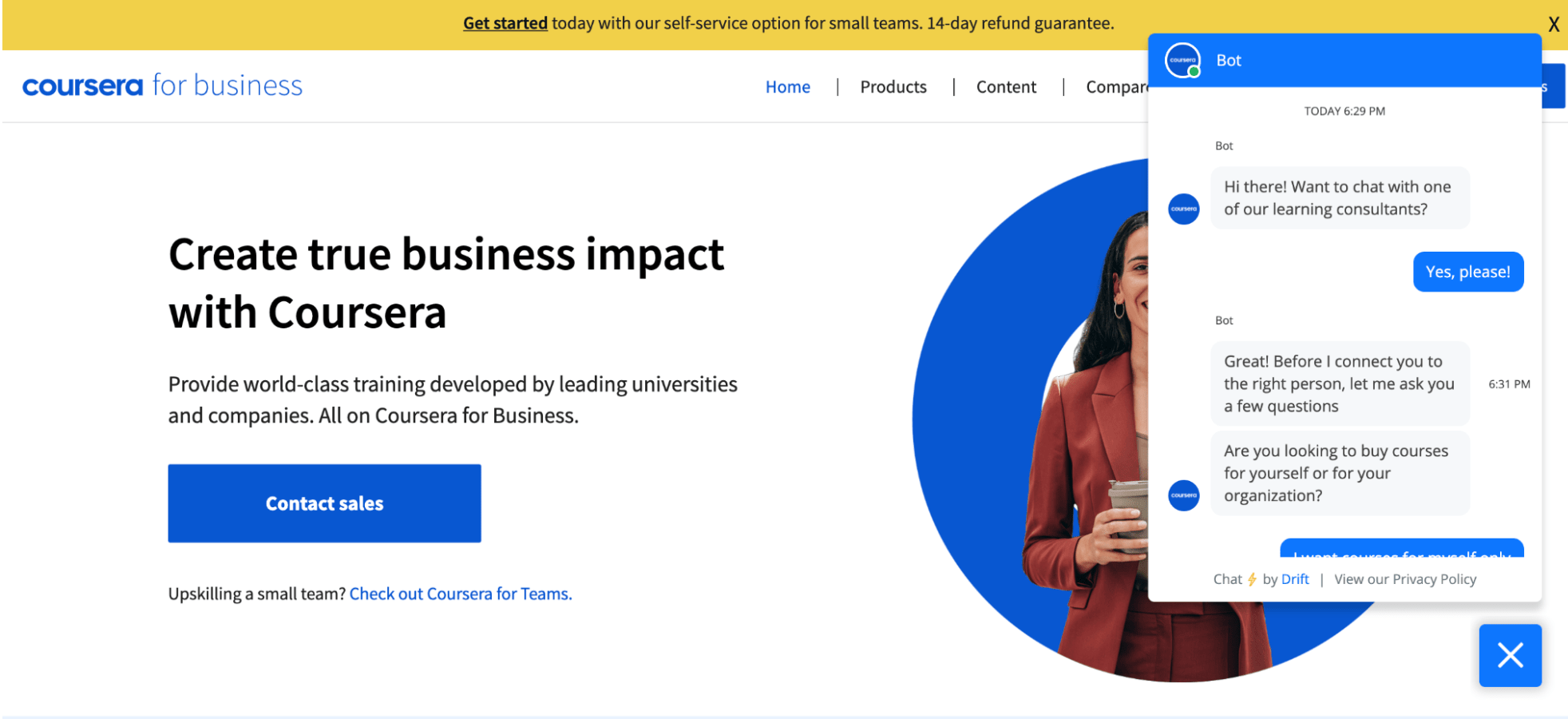Viewport: 1568px width, 719px height.
Task: Click the Drift lightning bolt icon
Action: pos(1252,579)
